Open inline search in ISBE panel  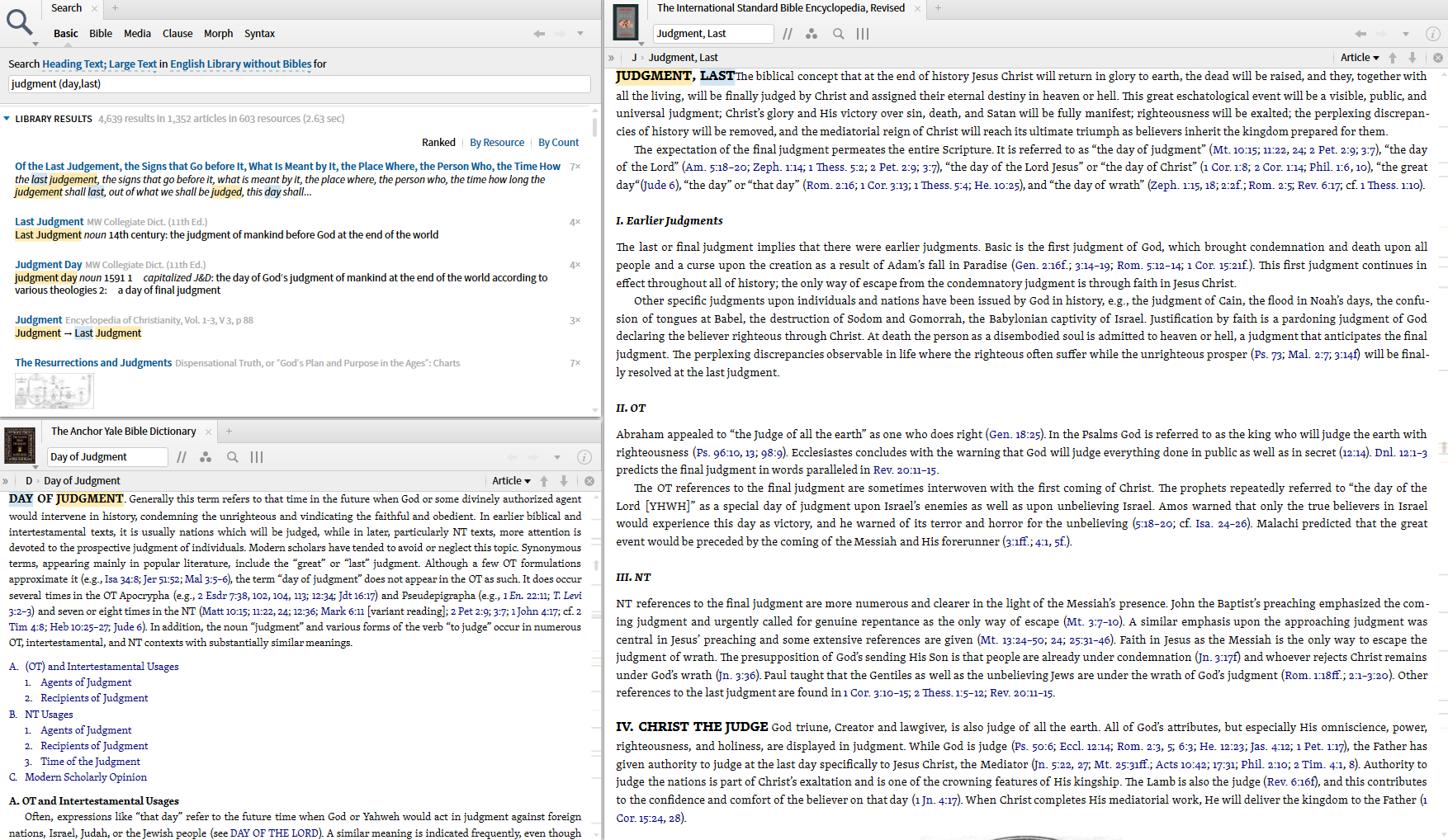coord(838,34)
